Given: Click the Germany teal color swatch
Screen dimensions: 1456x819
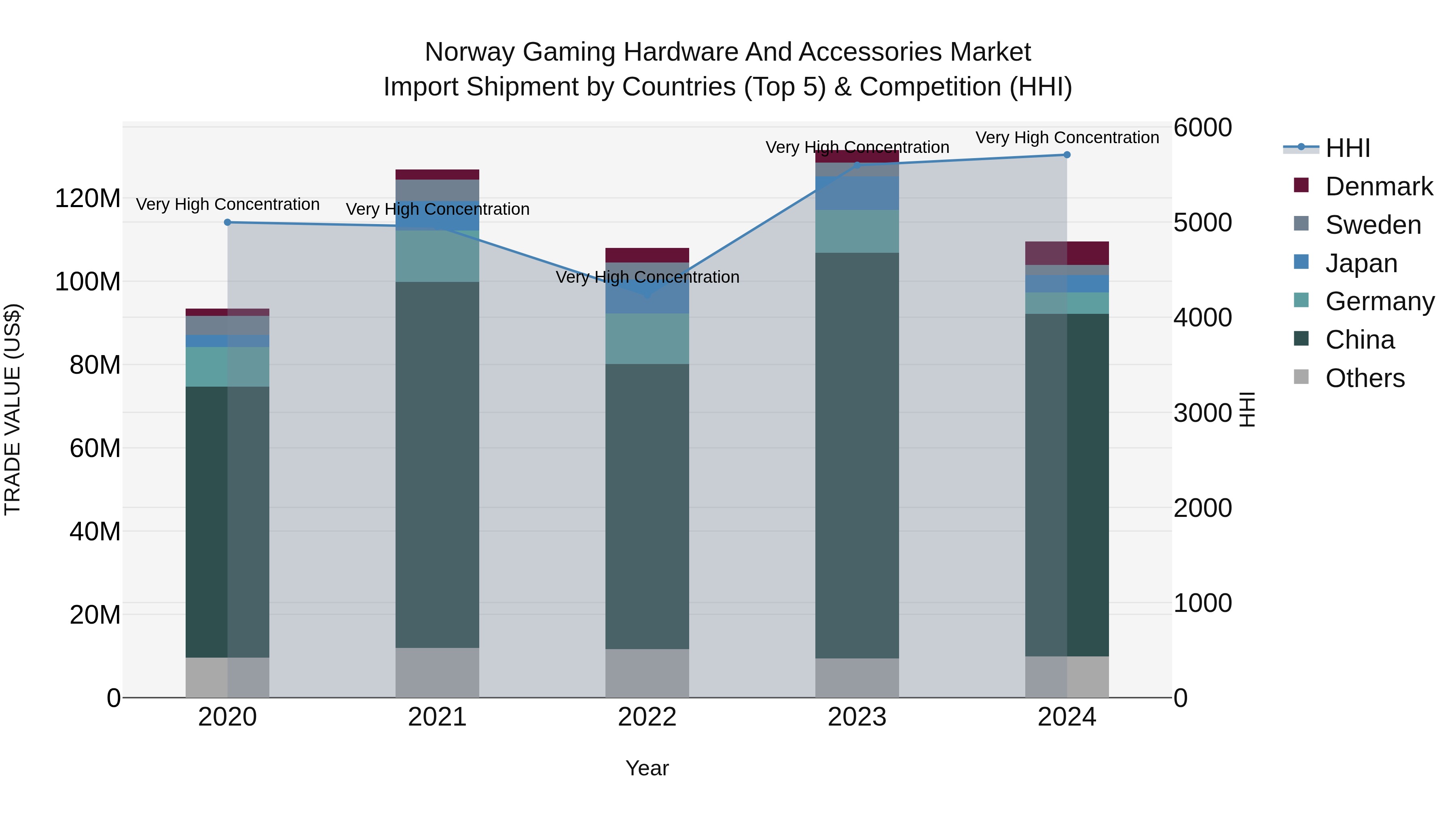Looking at the screenshot, I should (1301, 300).
